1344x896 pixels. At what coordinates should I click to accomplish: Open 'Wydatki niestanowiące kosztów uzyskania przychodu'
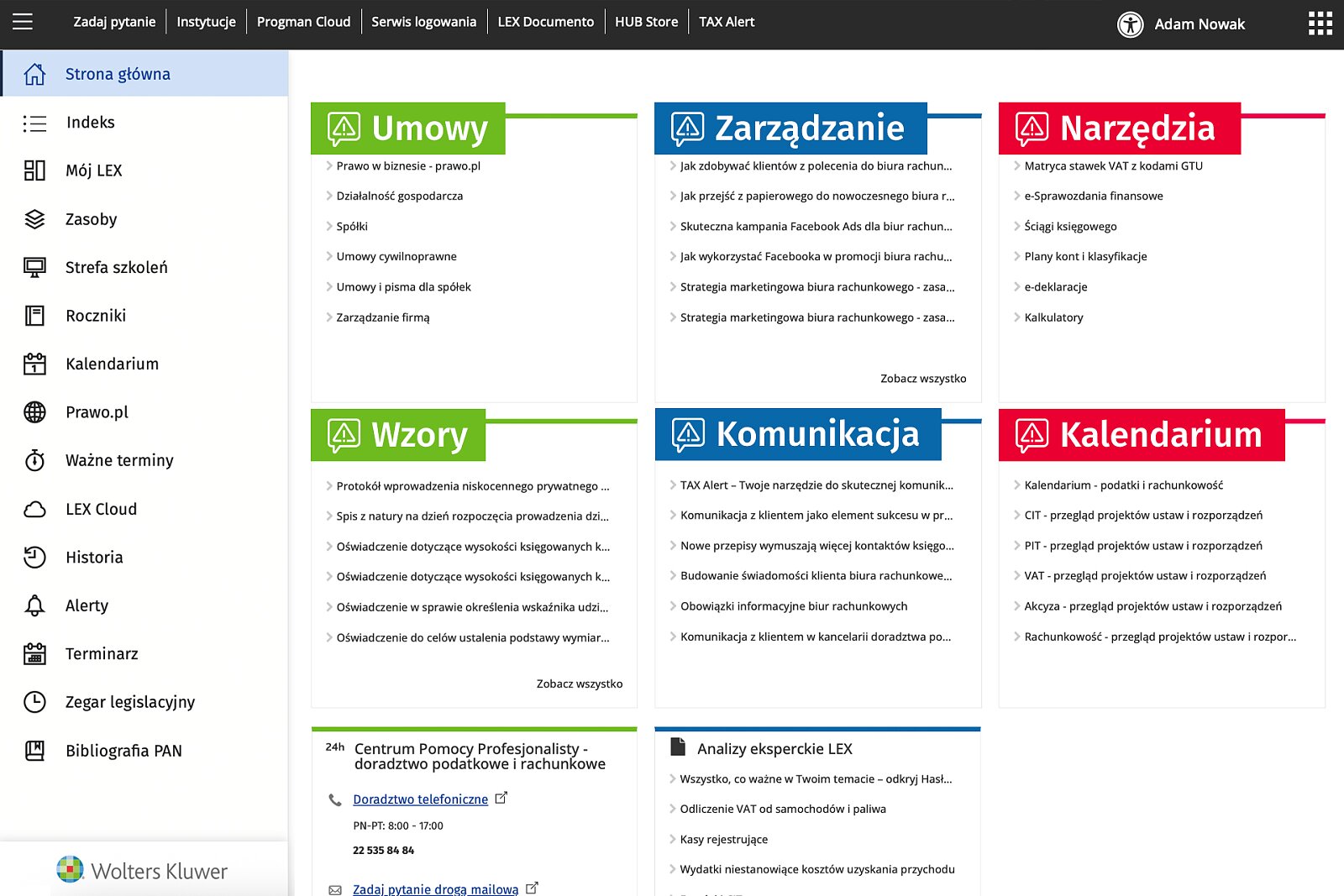coord(817,870)
